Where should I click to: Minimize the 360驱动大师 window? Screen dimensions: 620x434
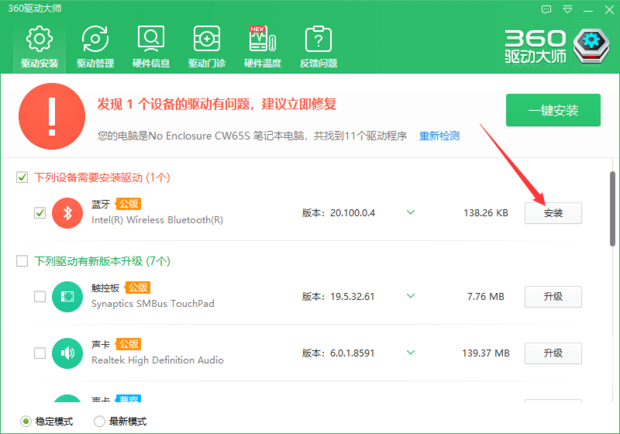(588, 10)
